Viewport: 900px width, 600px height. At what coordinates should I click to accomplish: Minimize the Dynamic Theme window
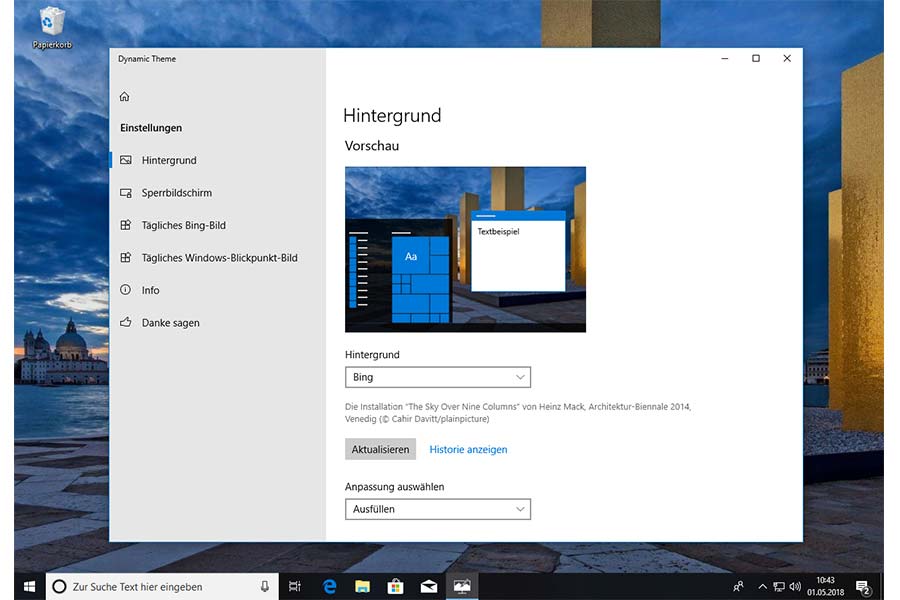coord(725,59)
